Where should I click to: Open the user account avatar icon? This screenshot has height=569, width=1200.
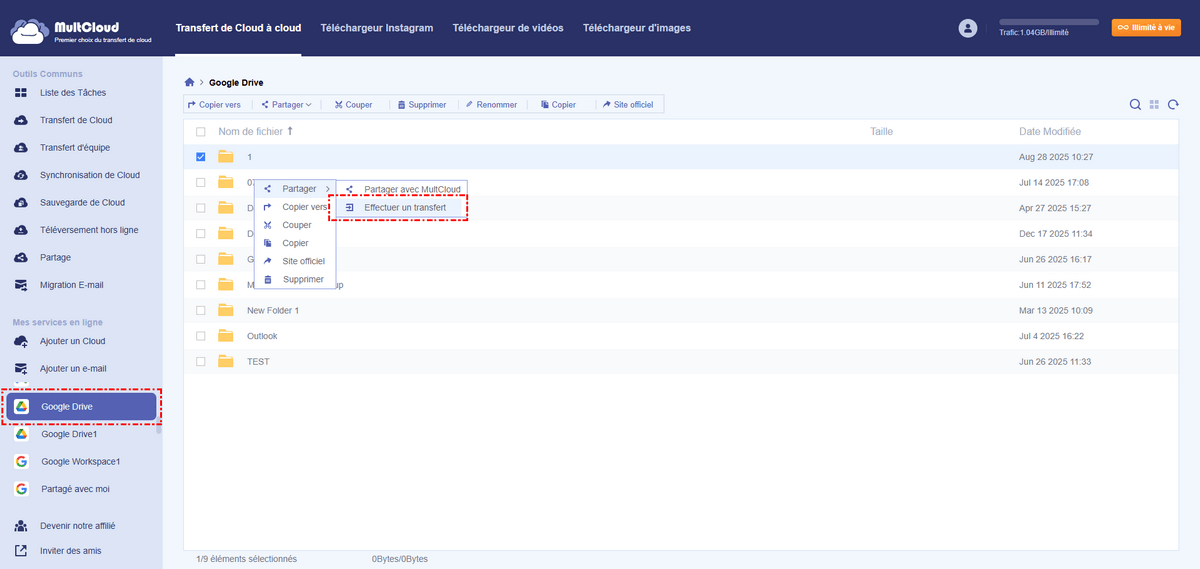(967, 29)
